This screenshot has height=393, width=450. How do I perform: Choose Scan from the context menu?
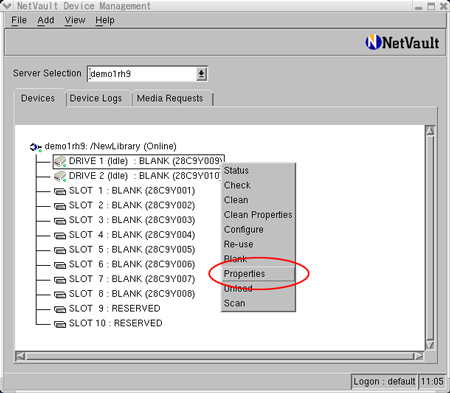[x=258, y=303]
